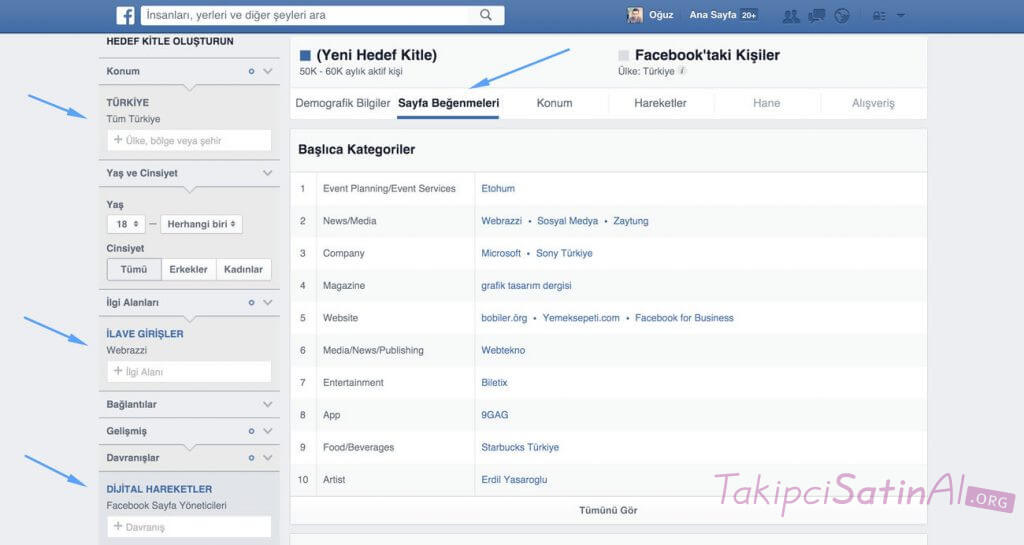Viewport: 1024px width, 545px height.
Task: Open the Etohum page link
Action: (x=498, y=189)
